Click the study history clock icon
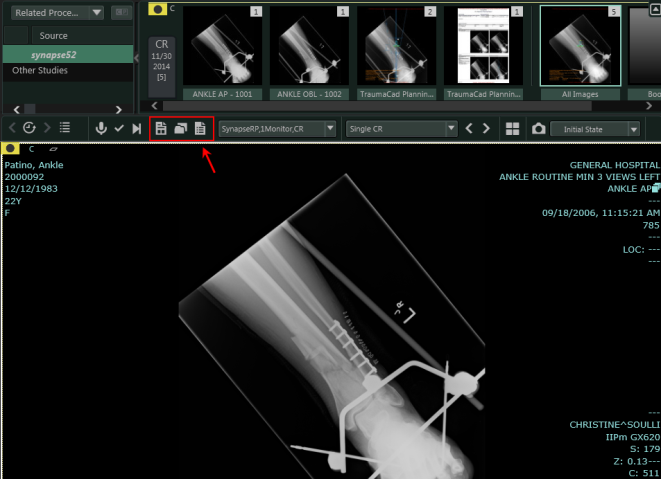 point(30,128)
